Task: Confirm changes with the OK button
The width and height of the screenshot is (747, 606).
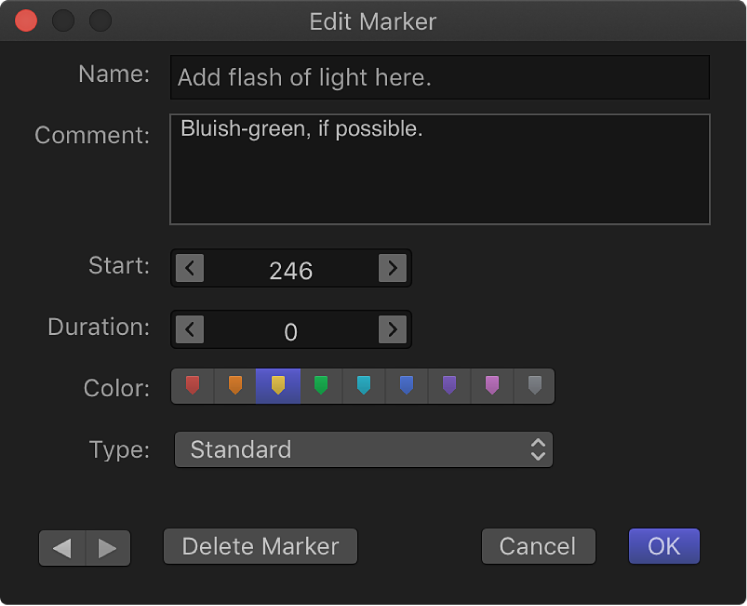Action: (664, 547)
